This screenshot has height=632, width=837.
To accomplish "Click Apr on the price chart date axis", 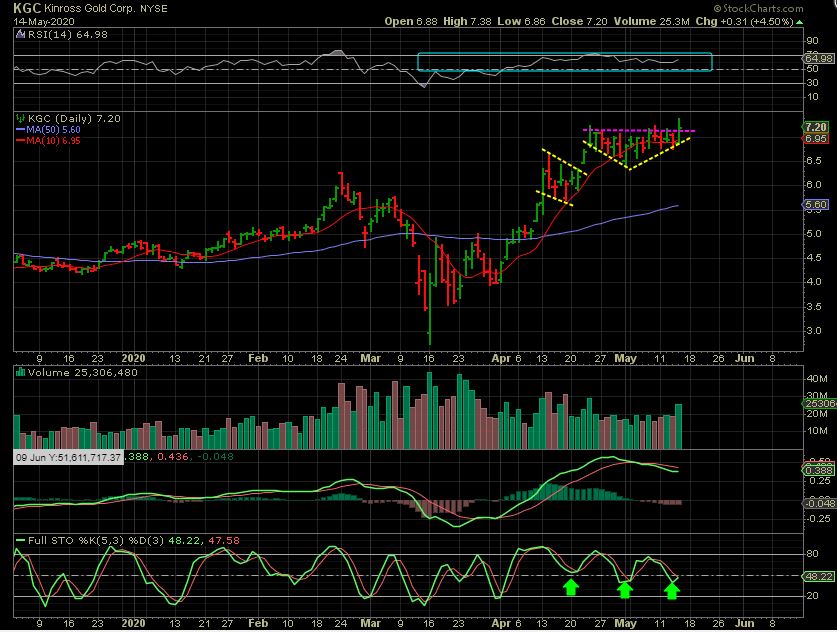I will [x=502, y=358].
